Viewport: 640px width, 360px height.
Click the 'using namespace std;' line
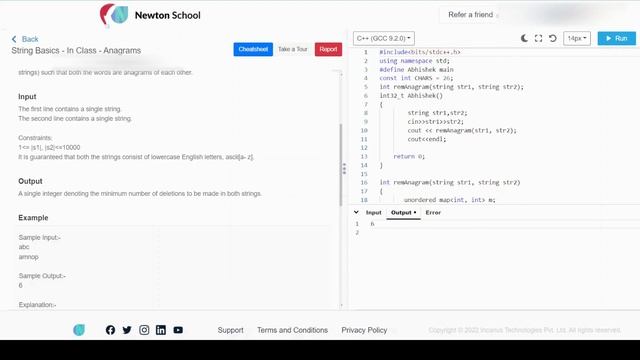(x=414, y=61)
